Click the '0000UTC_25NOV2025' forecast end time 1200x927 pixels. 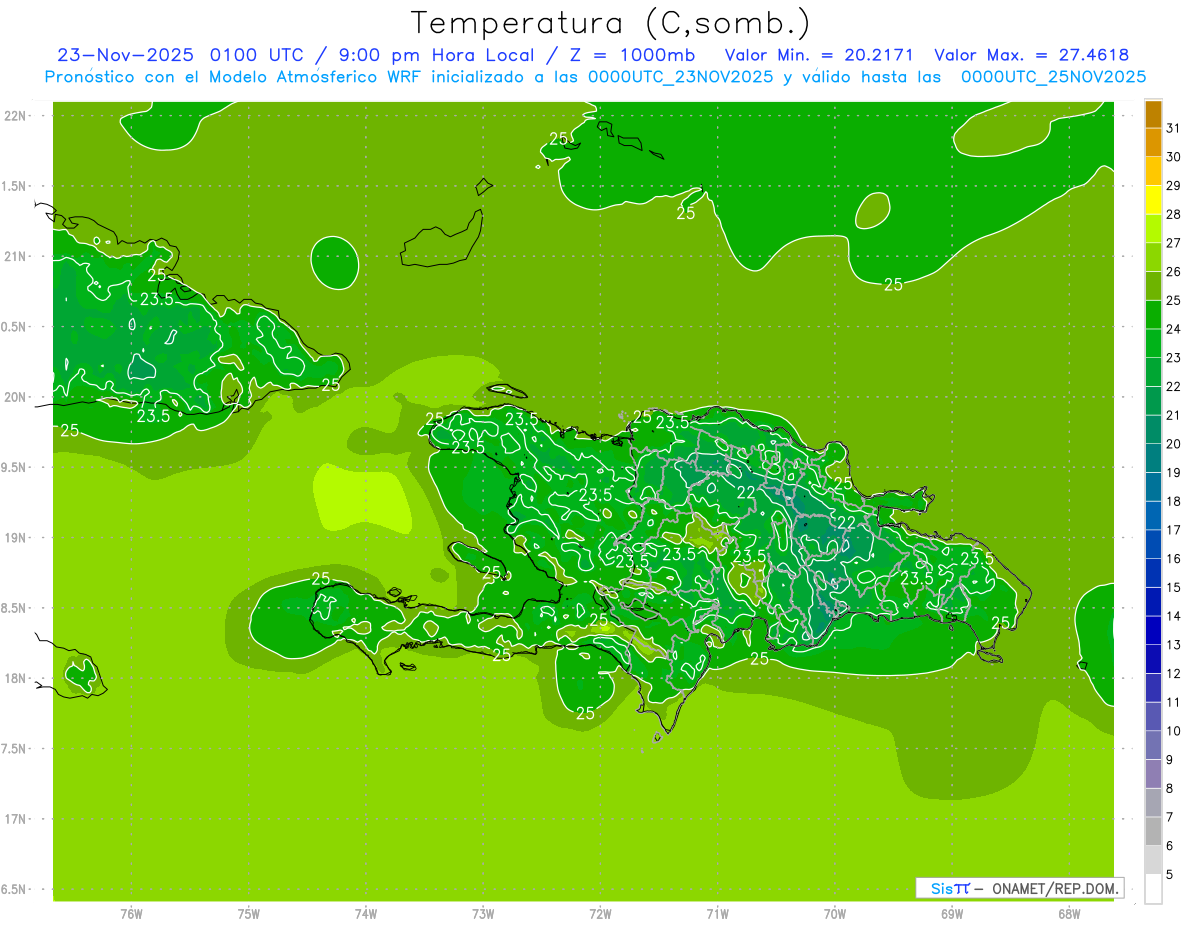coord(1053,77)
